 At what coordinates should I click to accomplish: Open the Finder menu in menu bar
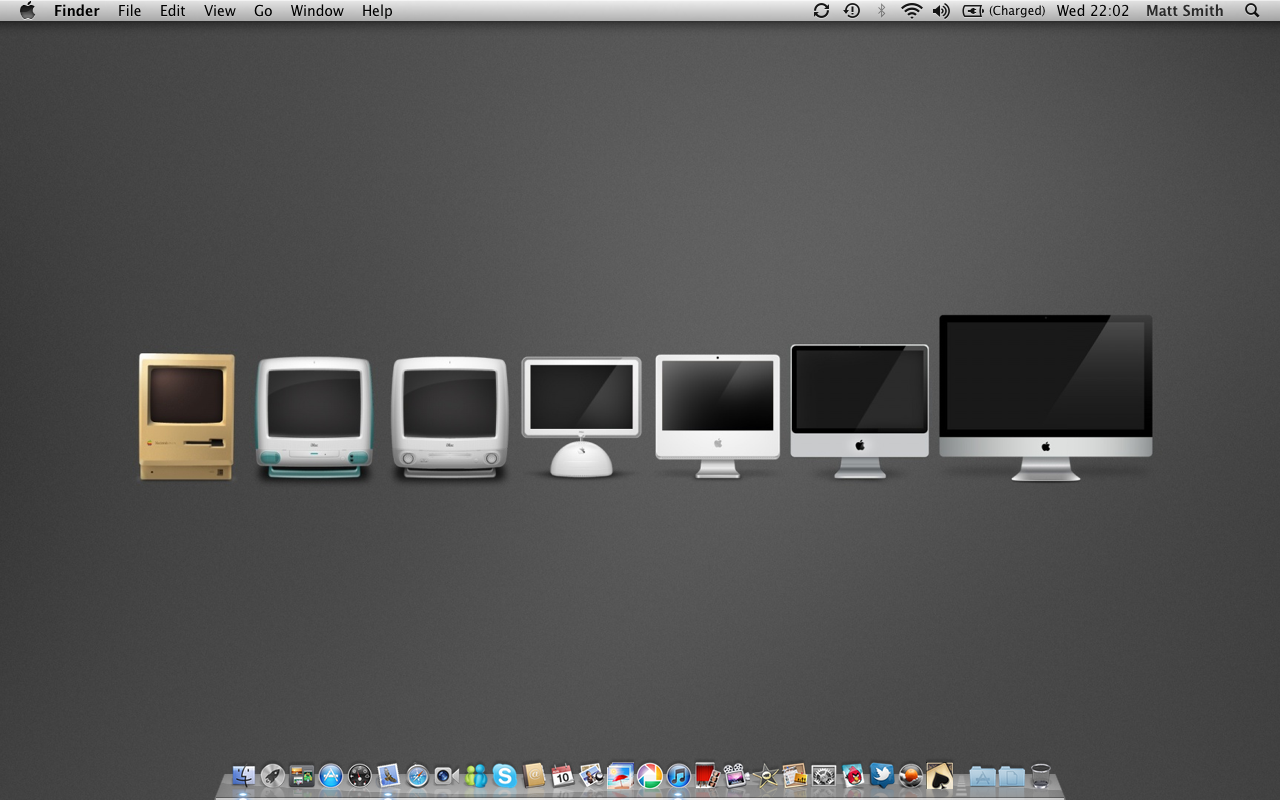click(77, 11)
